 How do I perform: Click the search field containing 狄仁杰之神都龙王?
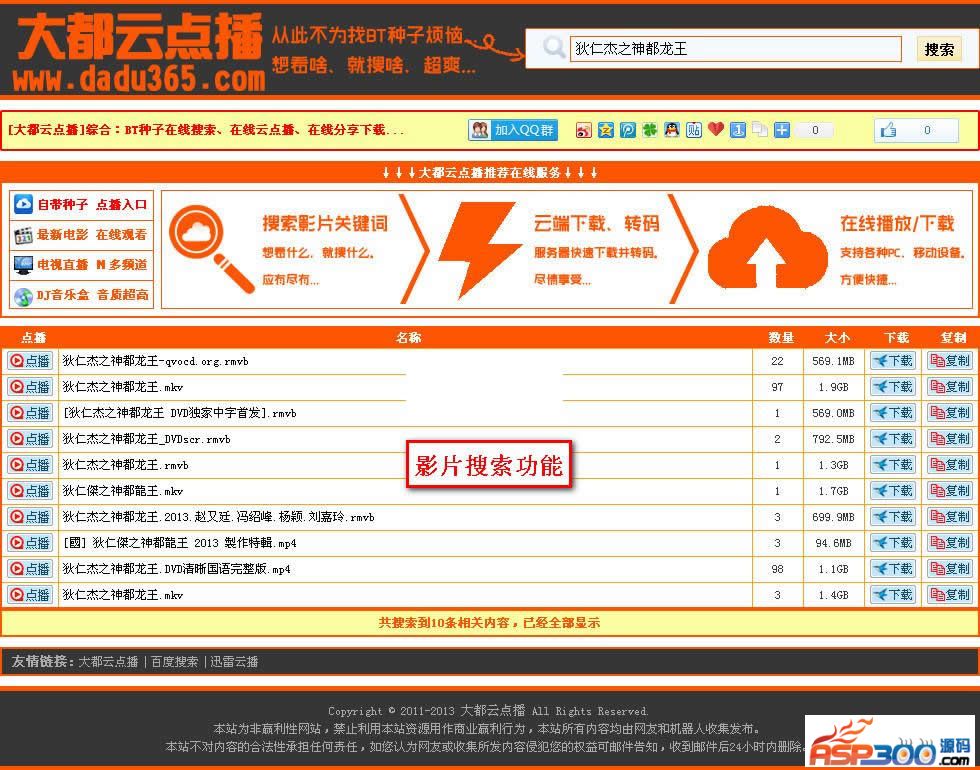click(x=735, y=49)
